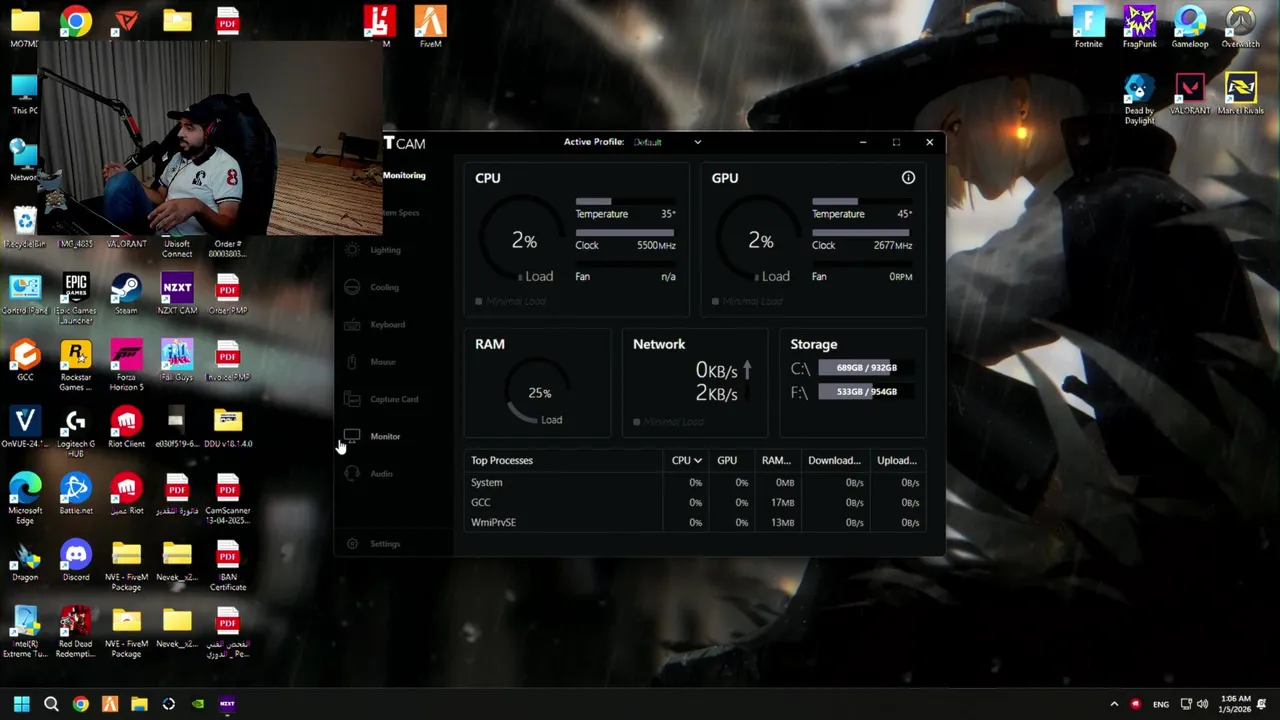Switch ENG input language indicator
This screenshot has width=1280, height=720.
coord(1161,704)
